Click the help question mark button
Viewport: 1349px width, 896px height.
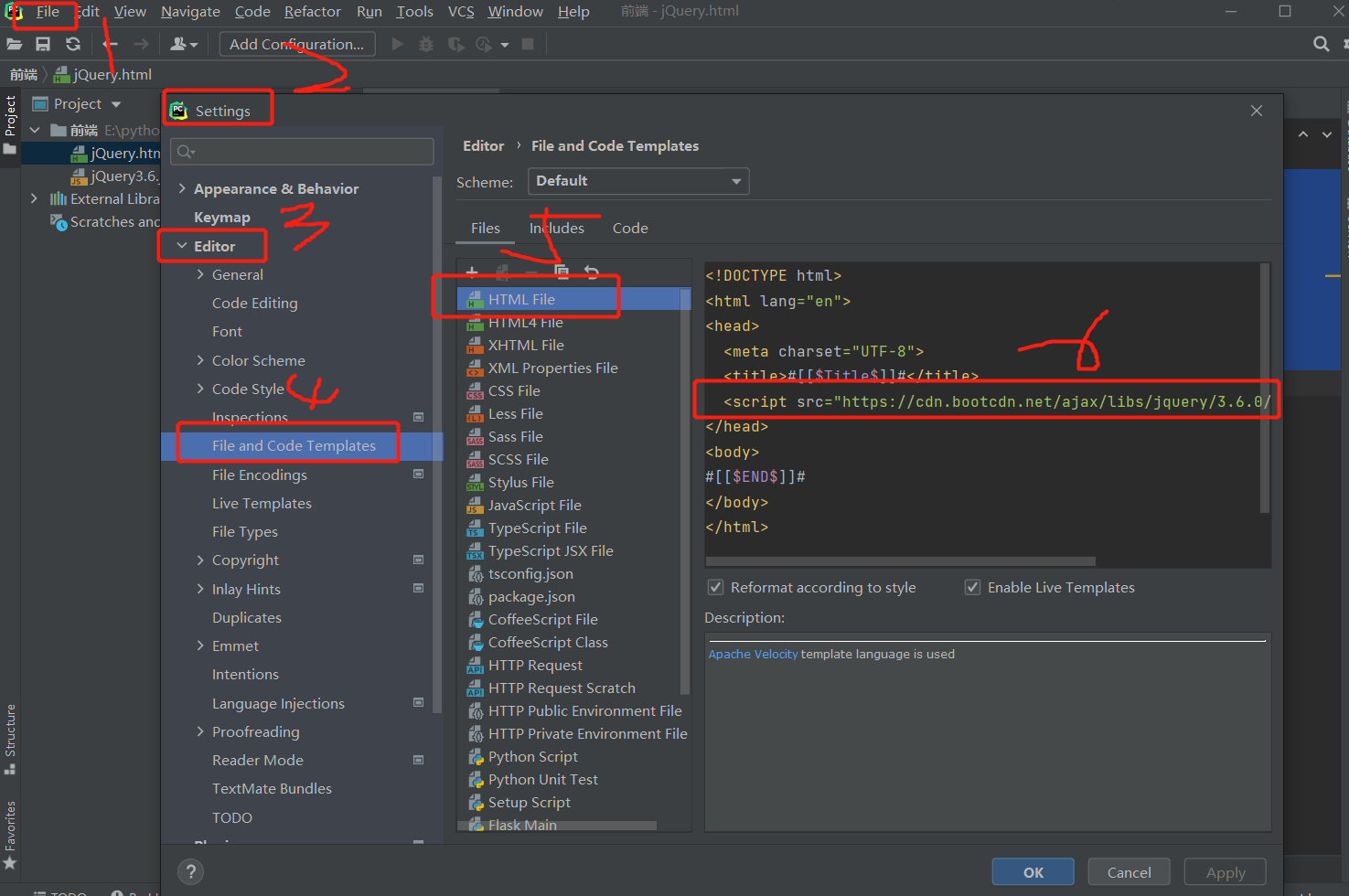coord(190,871)
